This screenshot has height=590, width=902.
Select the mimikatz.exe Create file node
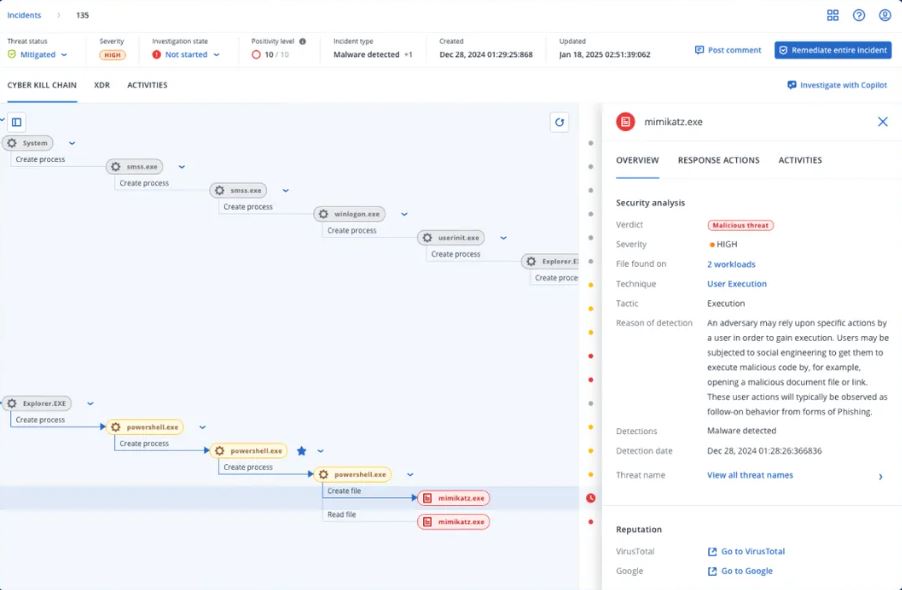click(x=453, y=498)
